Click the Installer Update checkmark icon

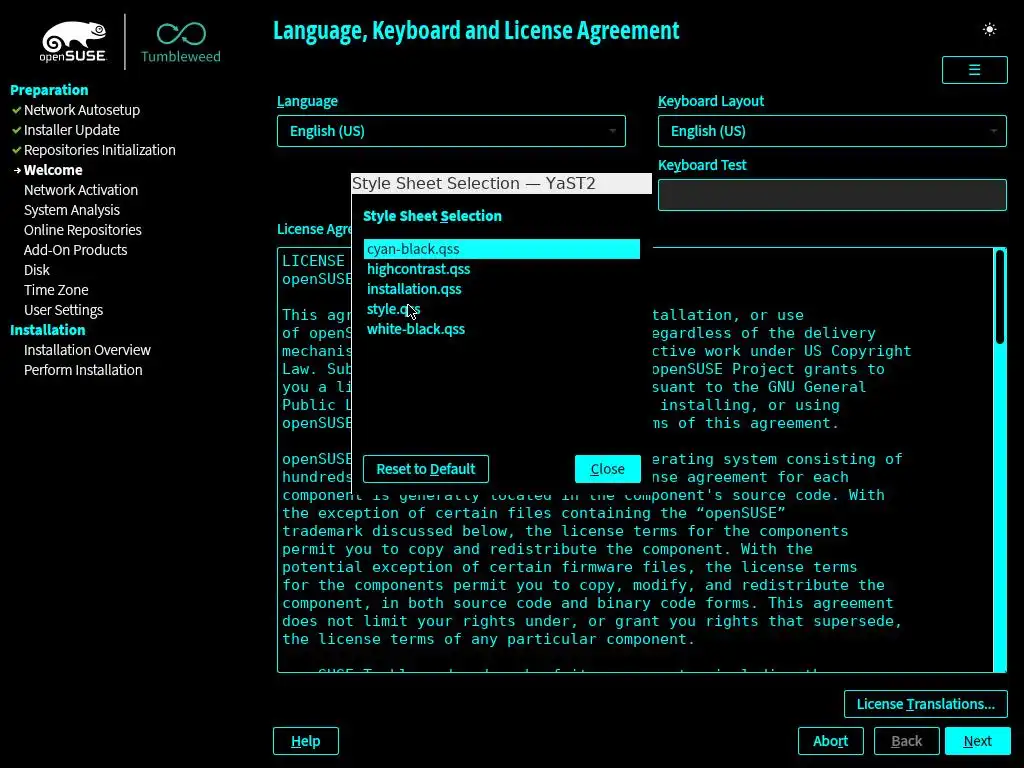(17, 131)
